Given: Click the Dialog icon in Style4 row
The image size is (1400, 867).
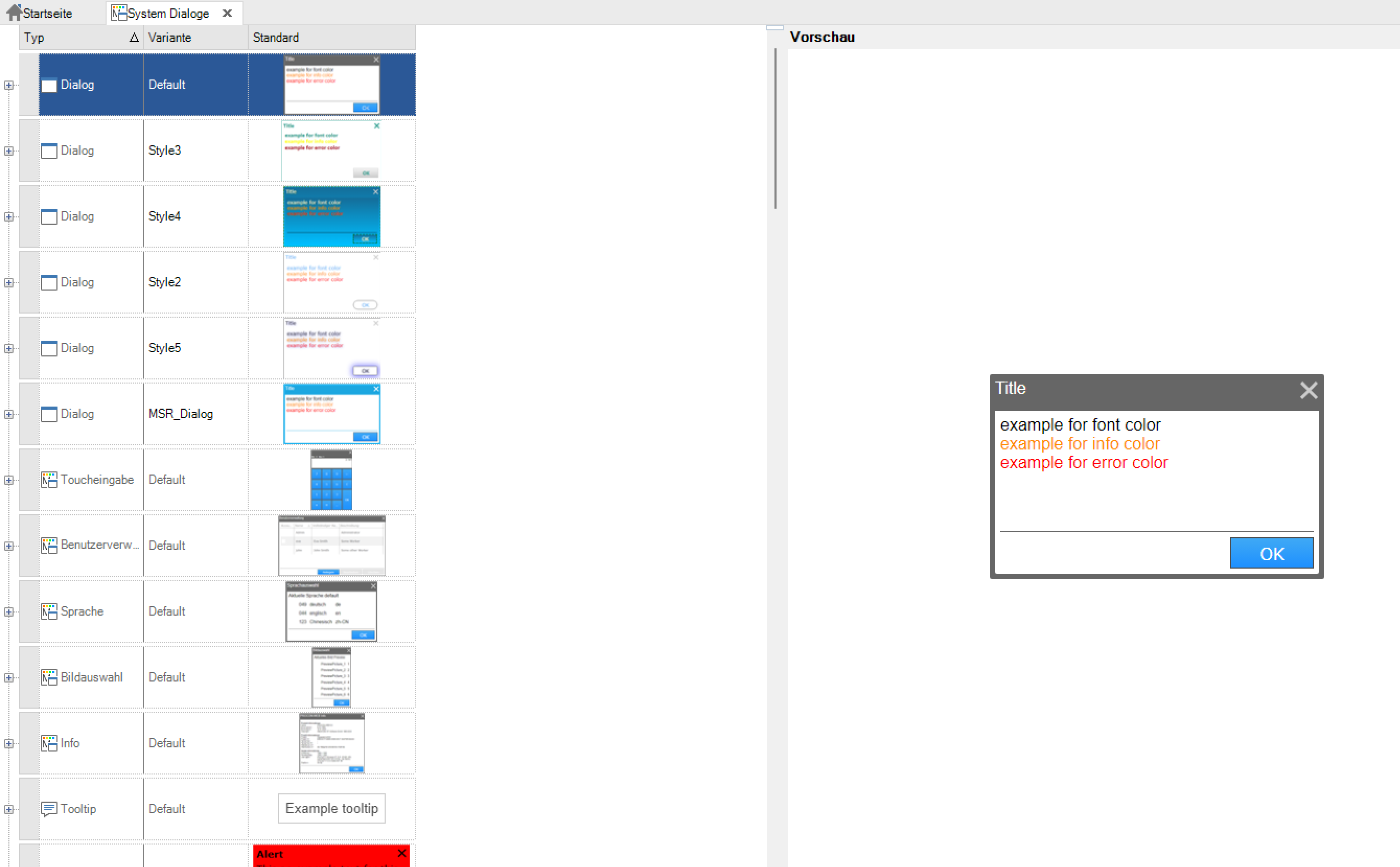Looking at the screenshot, I should [49, 217].
